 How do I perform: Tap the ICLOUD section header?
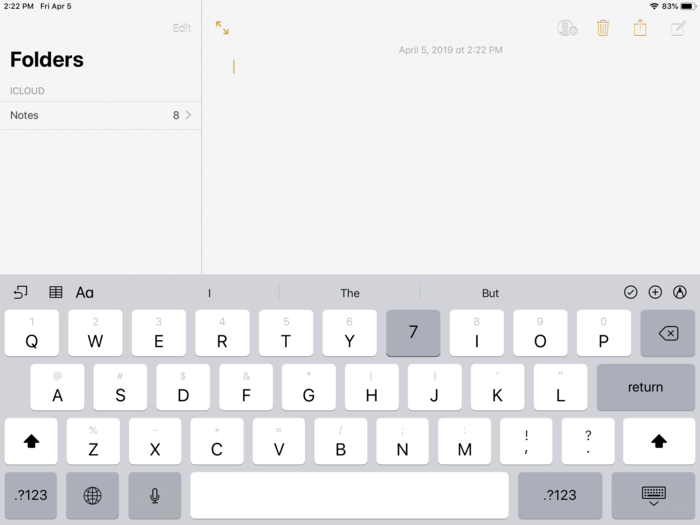coord(27,91)
